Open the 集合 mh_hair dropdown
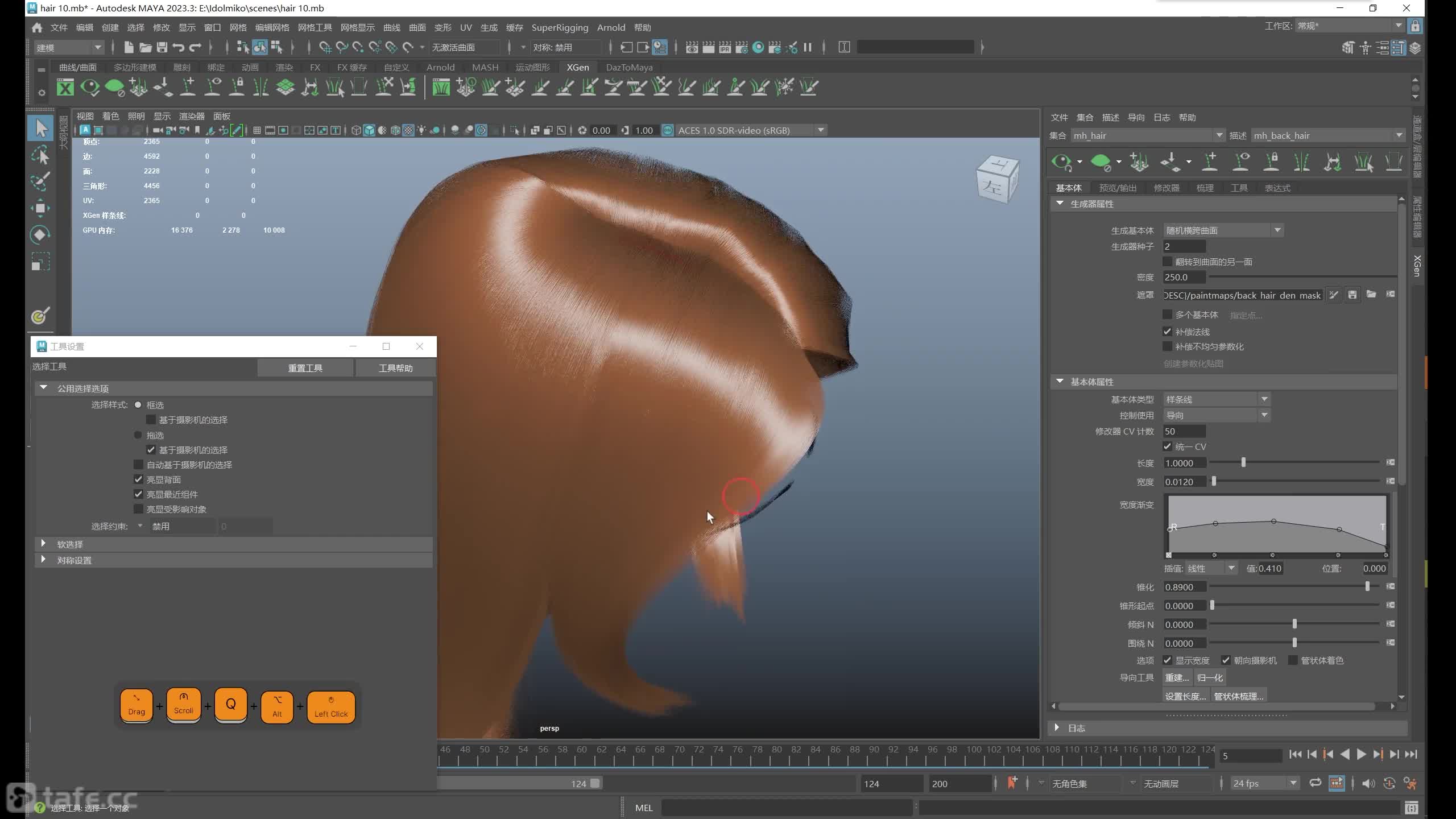Image resolution: width=1456 pixels, height=819 pixels. click(x=1148, y=135)
